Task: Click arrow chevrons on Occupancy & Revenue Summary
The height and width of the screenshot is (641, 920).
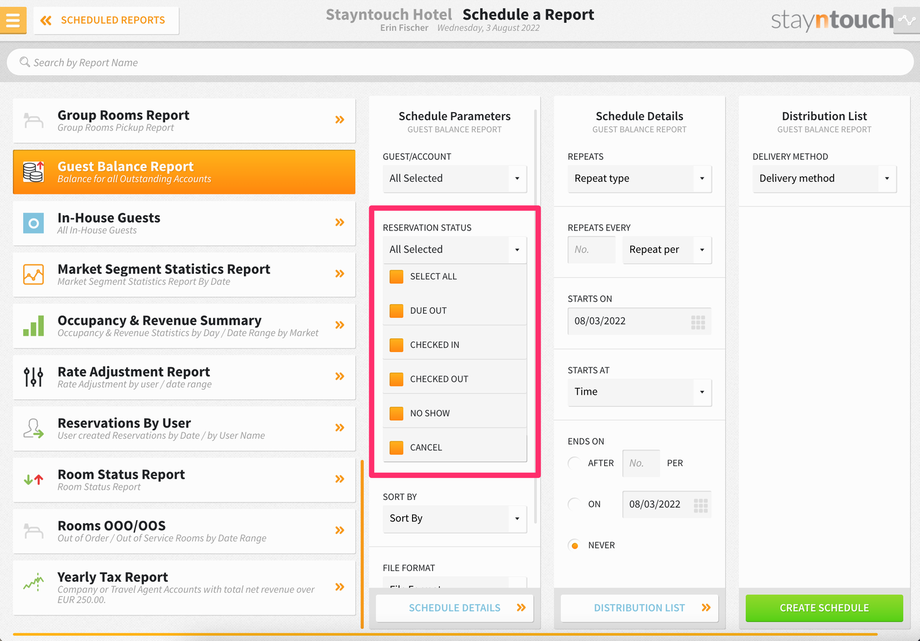Action: (340, 325)
